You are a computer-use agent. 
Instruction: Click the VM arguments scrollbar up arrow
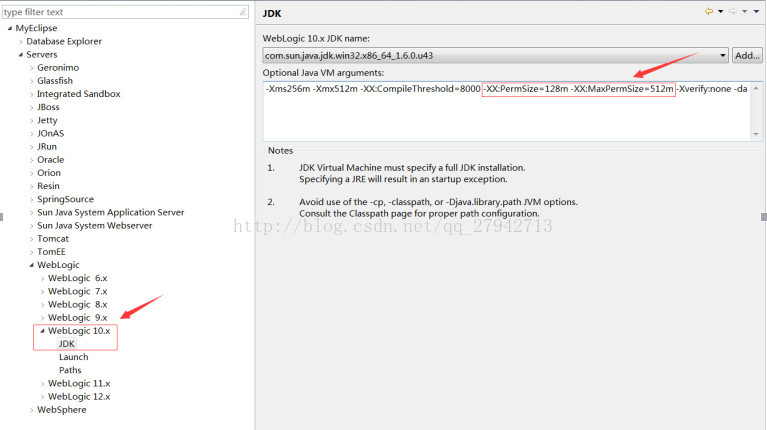(x=756, y=89)
